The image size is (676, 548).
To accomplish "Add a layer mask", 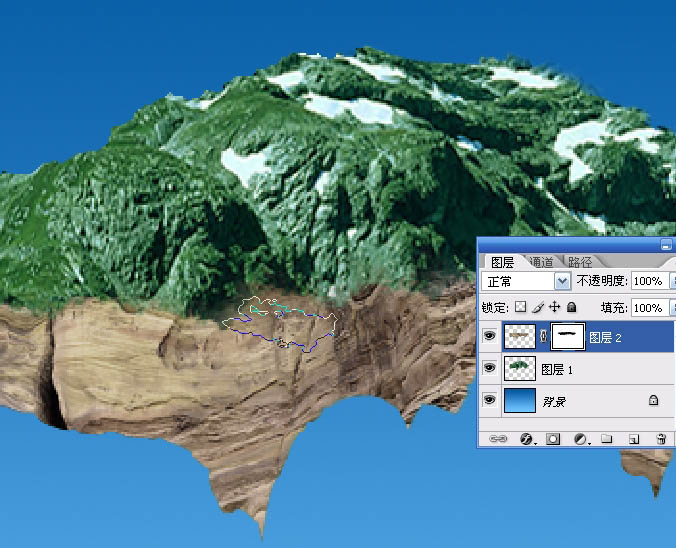I will click(x=553, y=439).
